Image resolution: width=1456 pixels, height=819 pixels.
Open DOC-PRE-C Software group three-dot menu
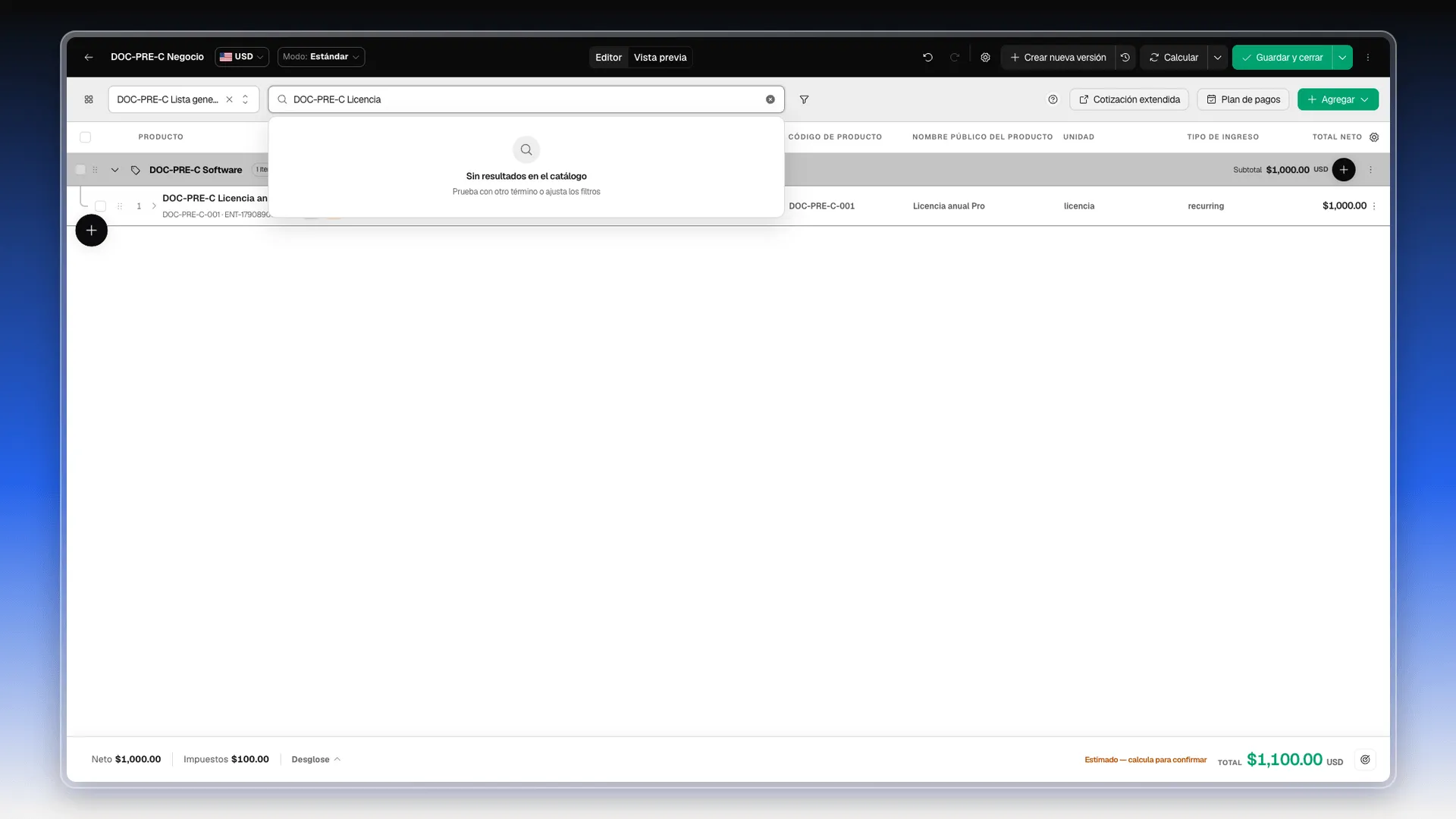click(x=1370, y=169)
